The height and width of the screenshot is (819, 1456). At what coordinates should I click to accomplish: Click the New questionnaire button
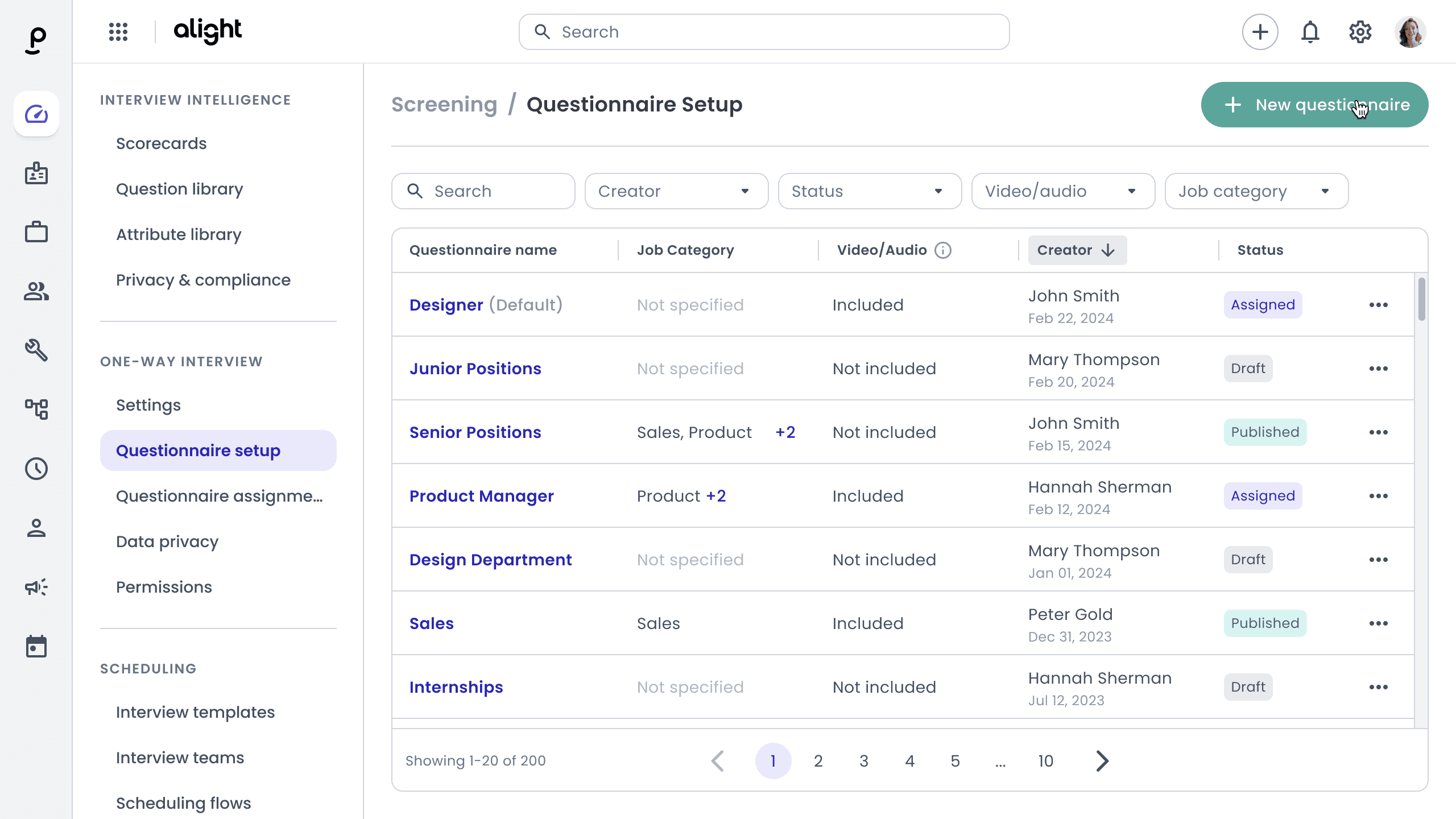coord(1314,105)
